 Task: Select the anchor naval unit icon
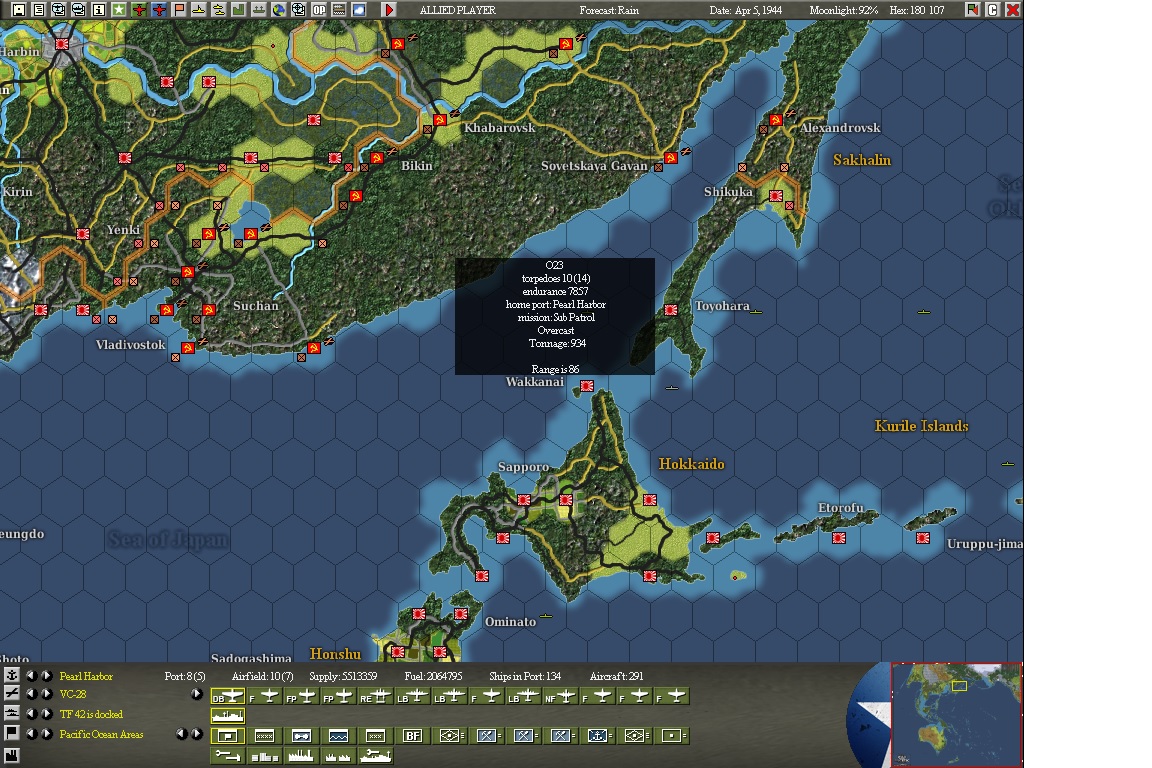pyautogui.click(x=598, y=736)
